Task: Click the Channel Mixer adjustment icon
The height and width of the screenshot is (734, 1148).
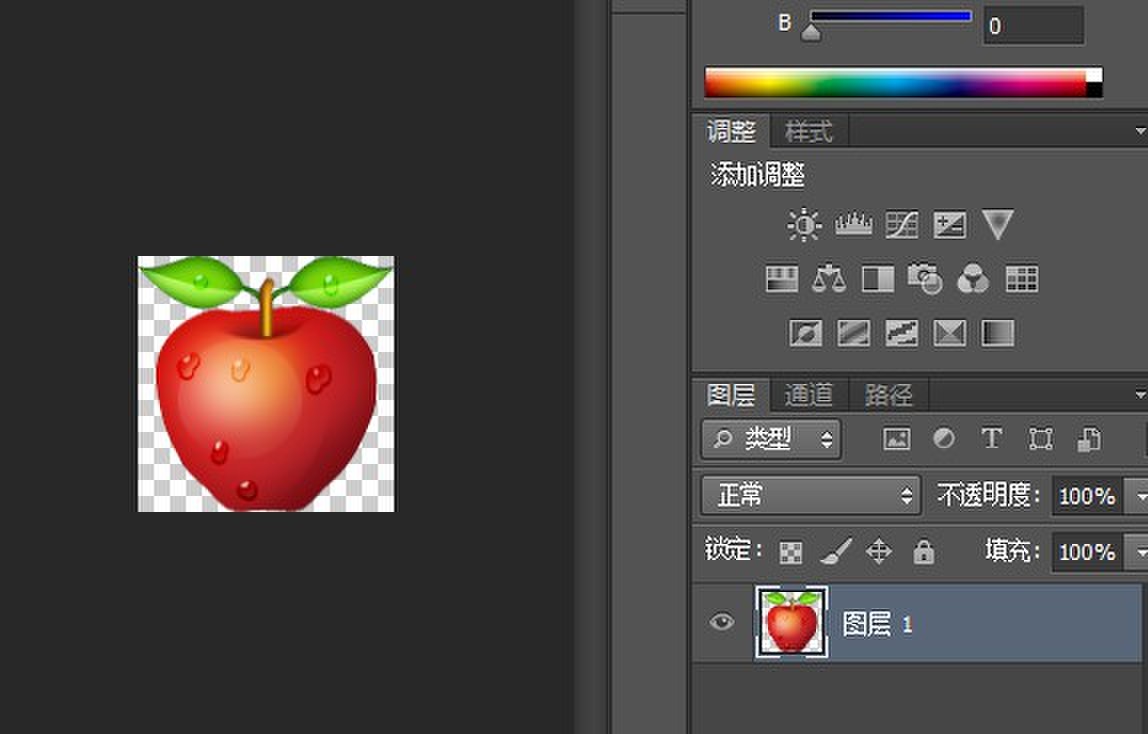Action: click(x=973, y=279)
